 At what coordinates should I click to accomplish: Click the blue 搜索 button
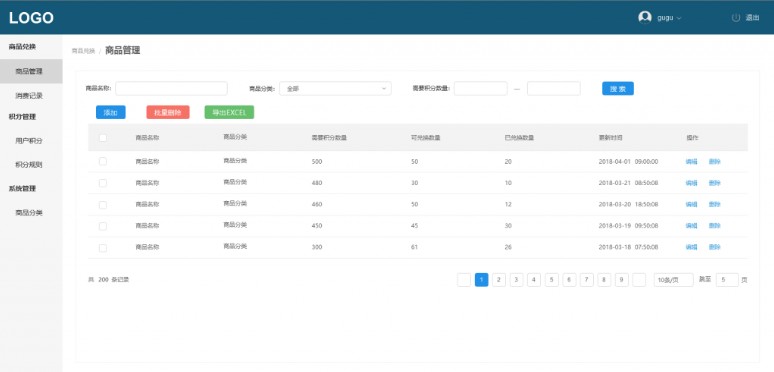click(x=618, y=89)
